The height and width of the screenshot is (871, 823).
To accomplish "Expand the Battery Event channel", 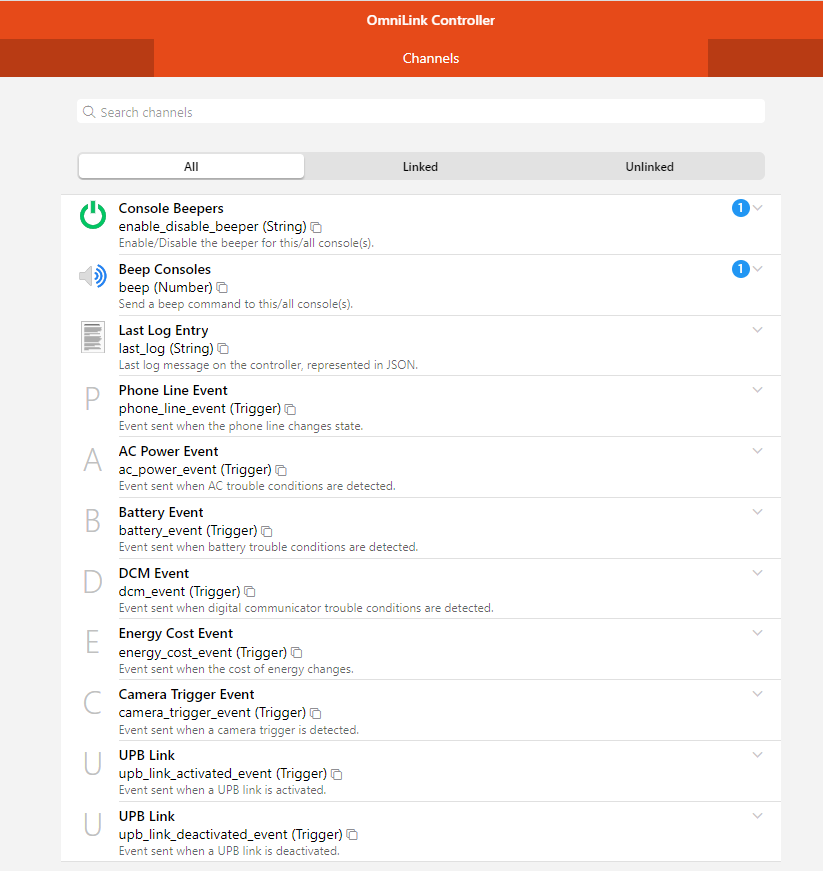I will tap(758, 512).
